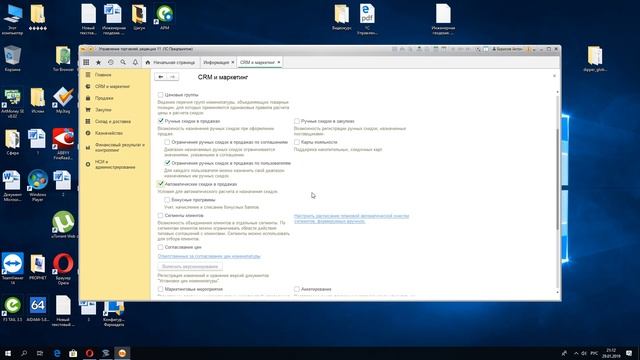
Task: Click the search magnifier icon in 1C toolbar
Action: click(123, 62)
